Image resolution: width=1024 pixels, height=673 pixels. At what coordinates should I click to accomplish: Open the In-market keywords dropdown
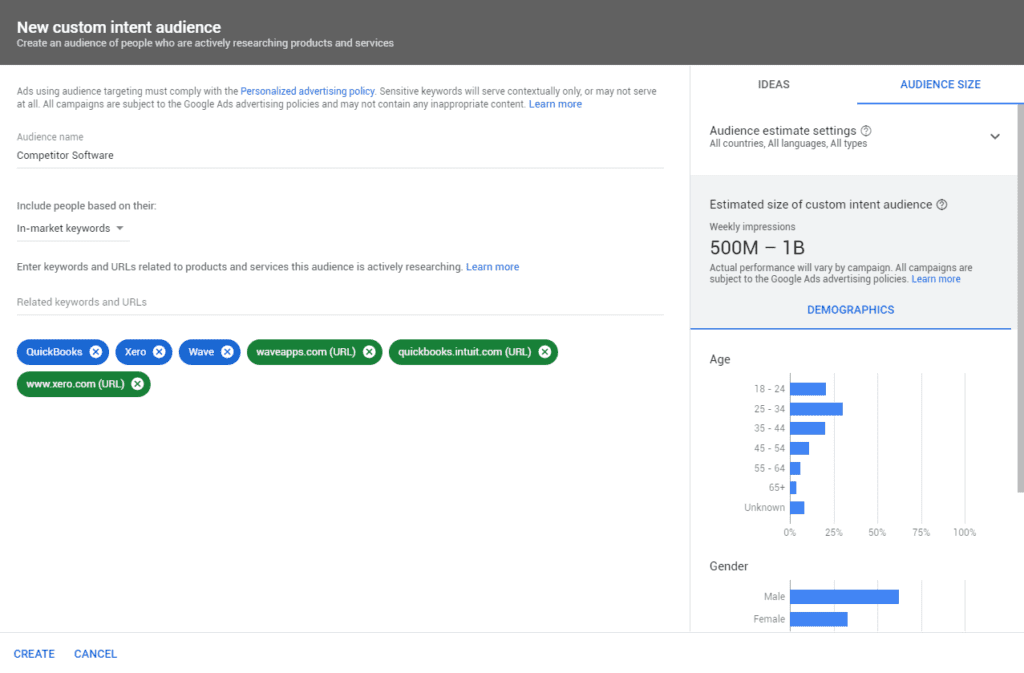72,228
